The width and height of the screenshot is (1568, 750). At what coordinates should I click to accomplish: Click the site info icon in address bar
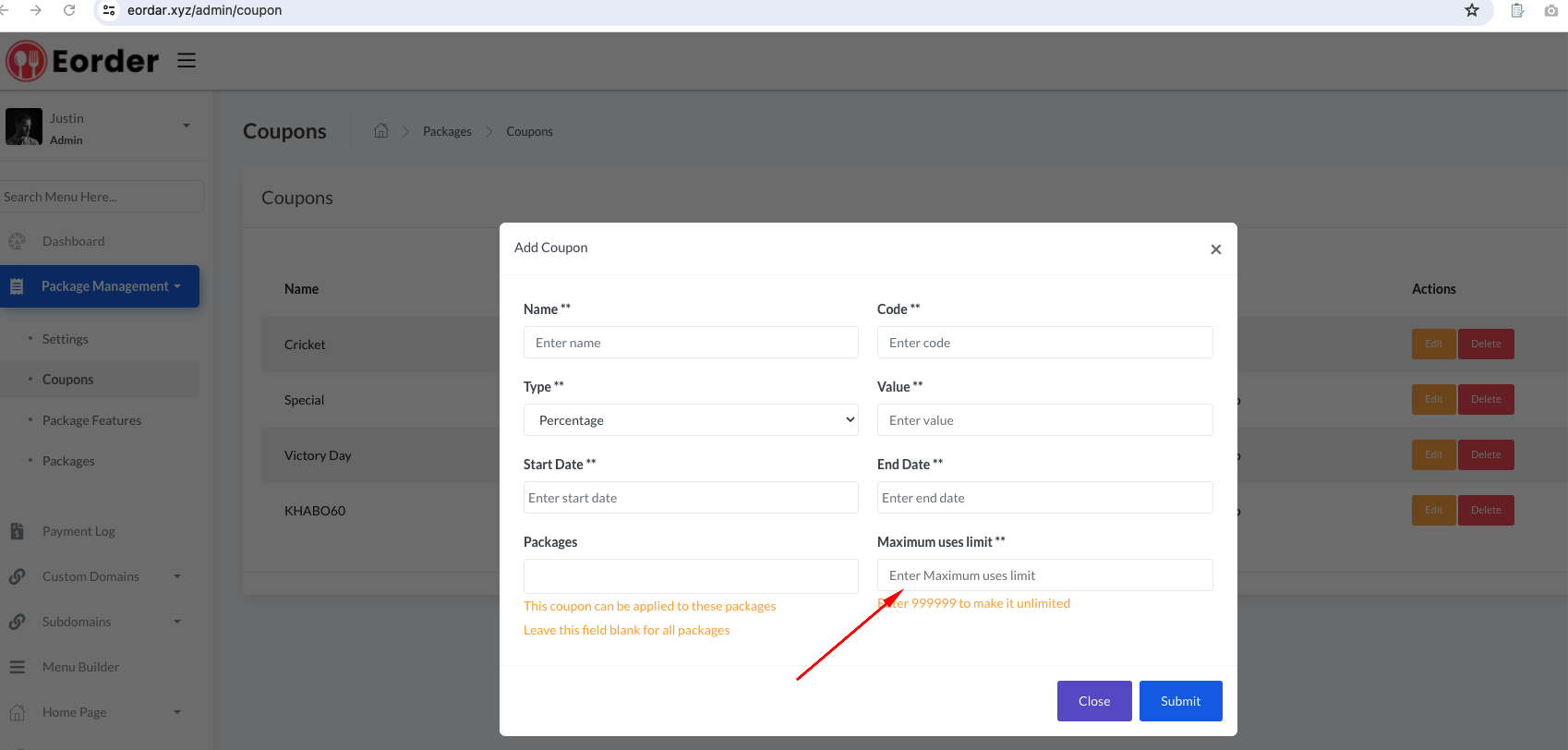pos(109,10)
